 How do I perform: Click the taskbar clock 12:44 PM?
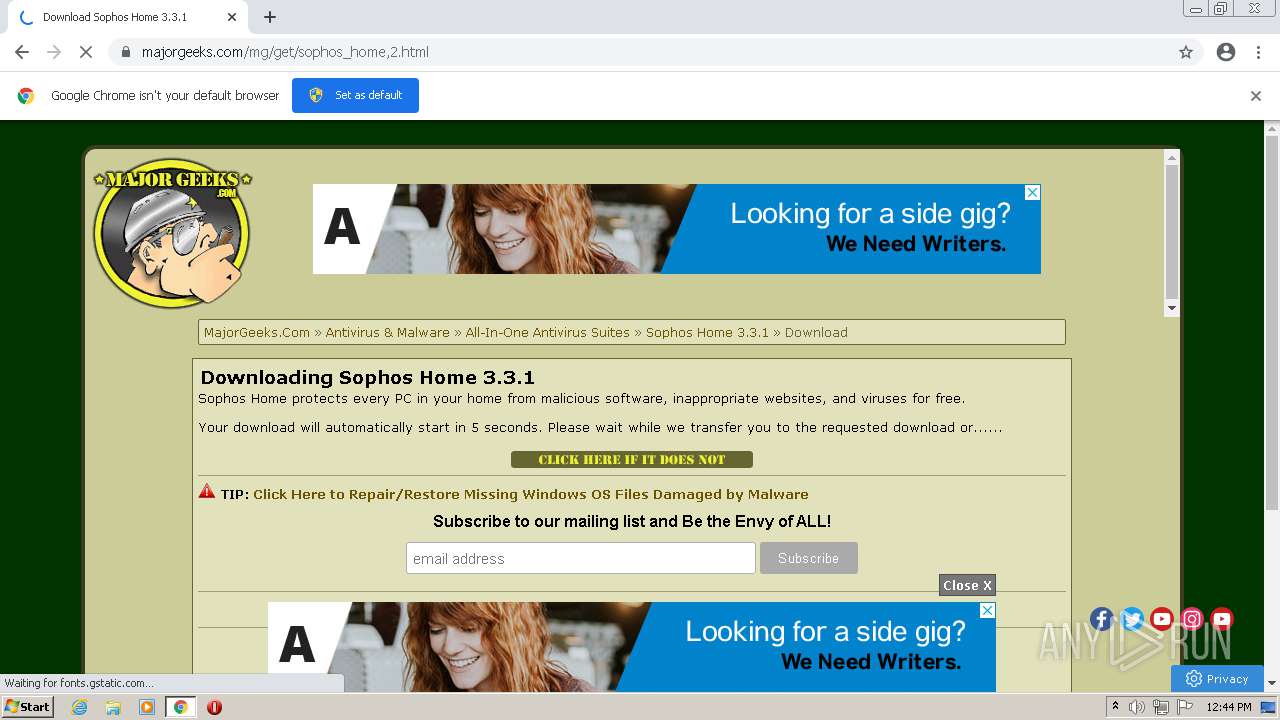(1229, 707)
